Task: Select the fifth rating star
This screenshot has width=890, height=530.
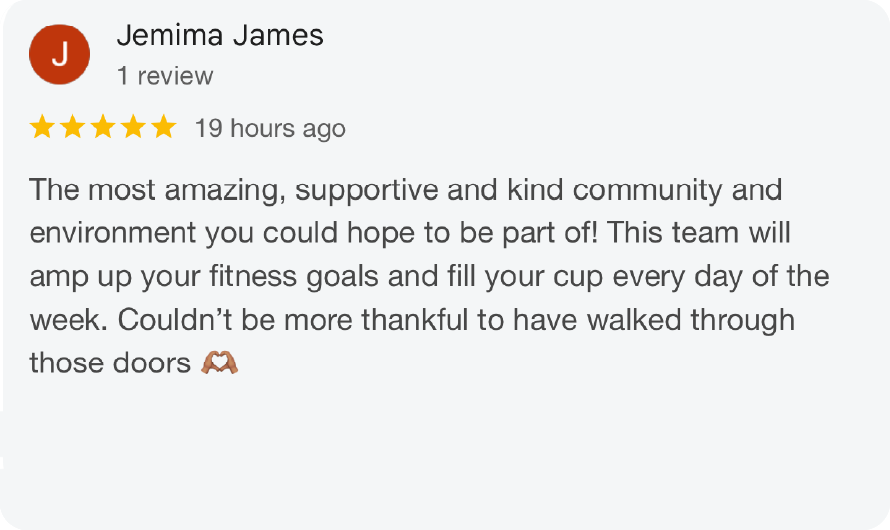Action: 164,127
